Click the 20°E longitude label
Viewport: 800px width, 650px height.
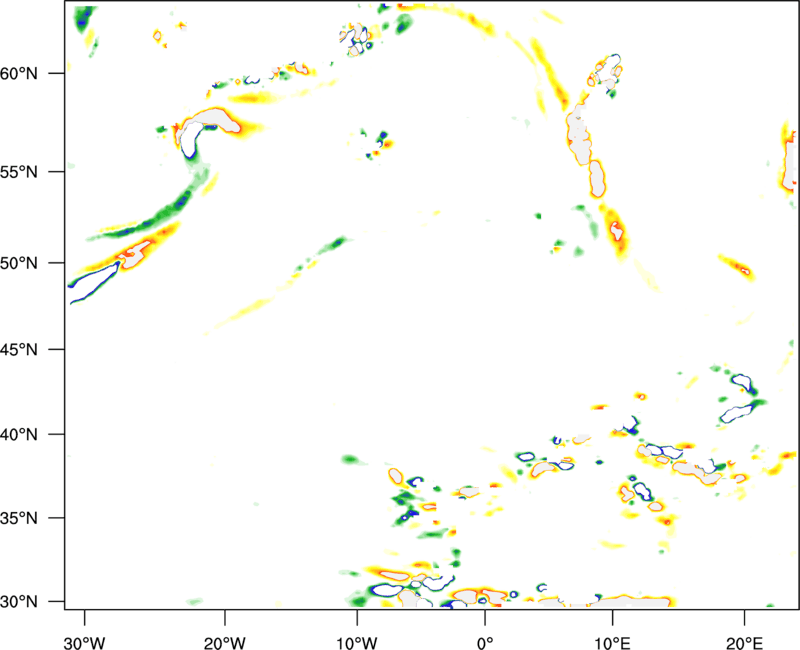coord(744,643)
